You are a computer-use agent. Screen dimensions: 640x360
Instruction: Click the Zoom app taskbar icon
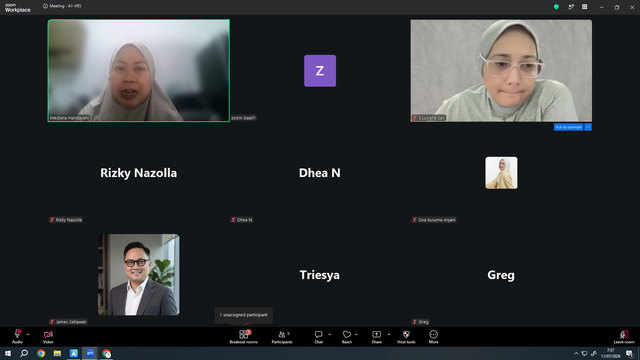90,353
